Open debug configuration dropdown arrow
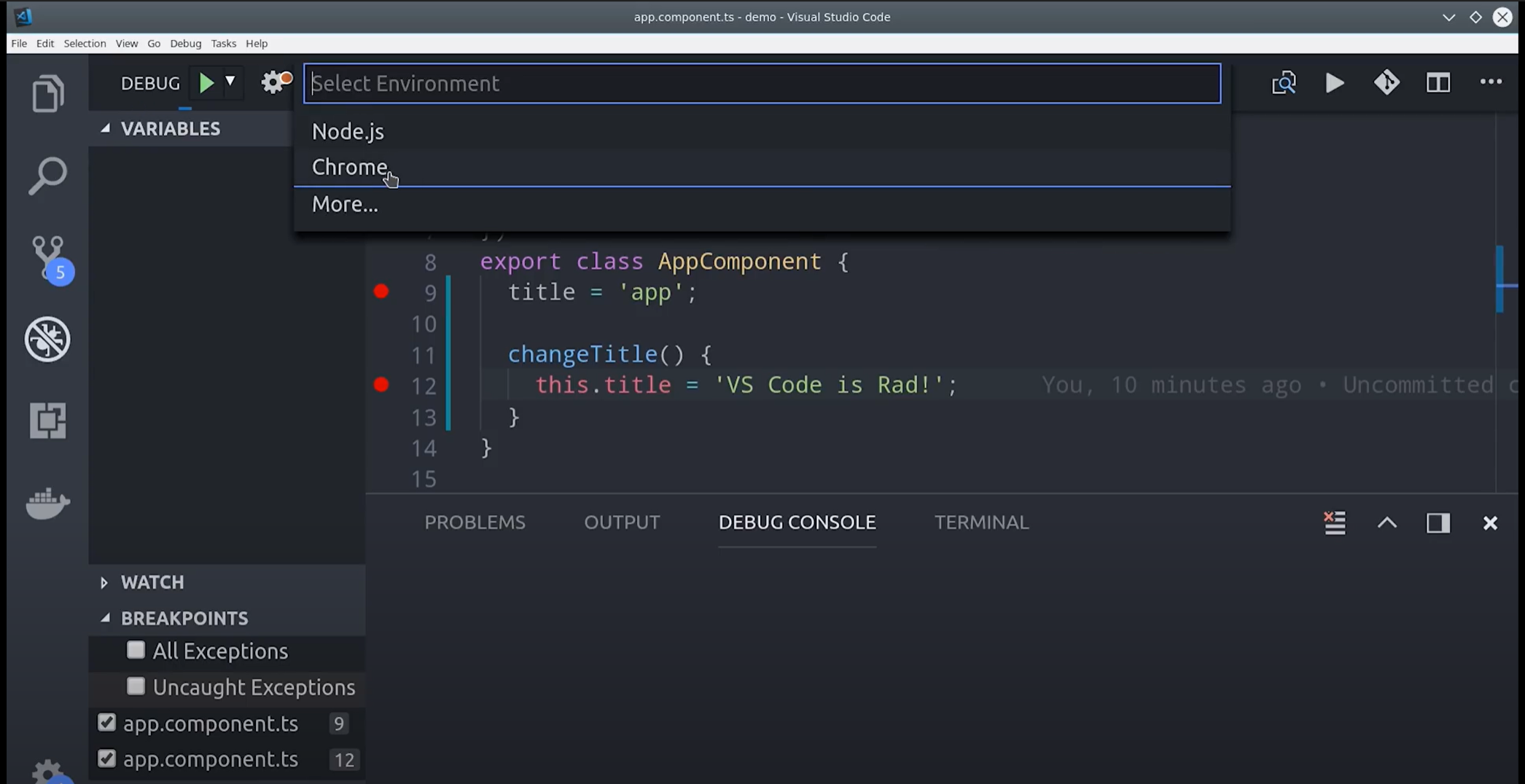Viewport: 1525px width, 784px height. [x=230, y=82]
